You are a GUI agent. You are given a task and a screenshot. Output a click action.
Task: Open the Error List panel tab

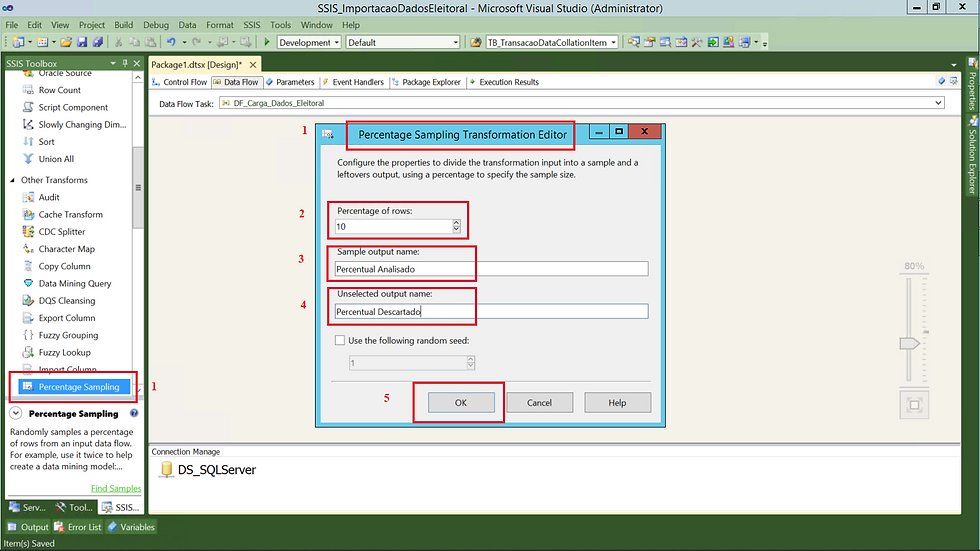[78, 527]
